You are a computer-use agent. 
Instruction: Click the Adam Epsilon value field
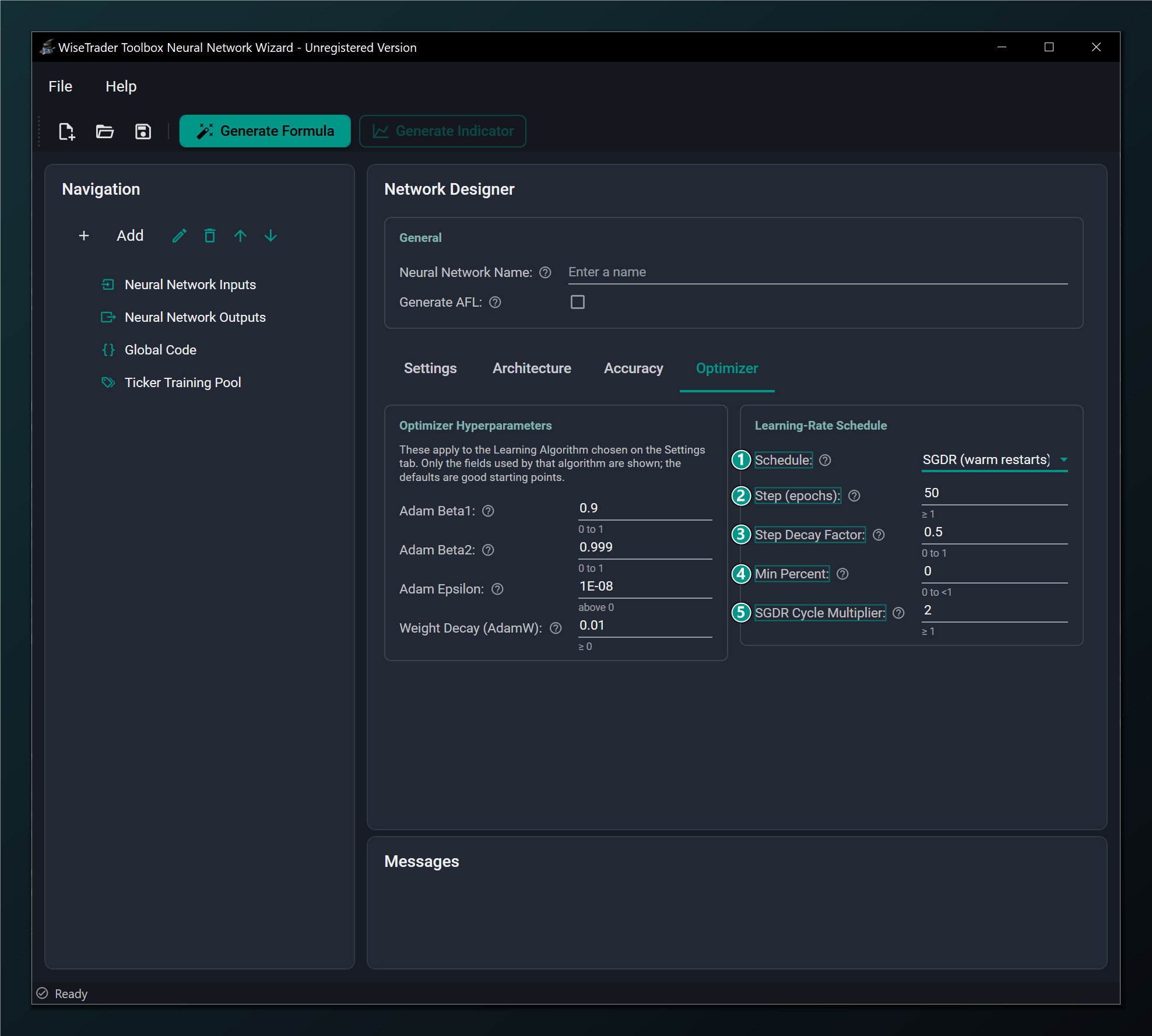click(x=645, y=587)
